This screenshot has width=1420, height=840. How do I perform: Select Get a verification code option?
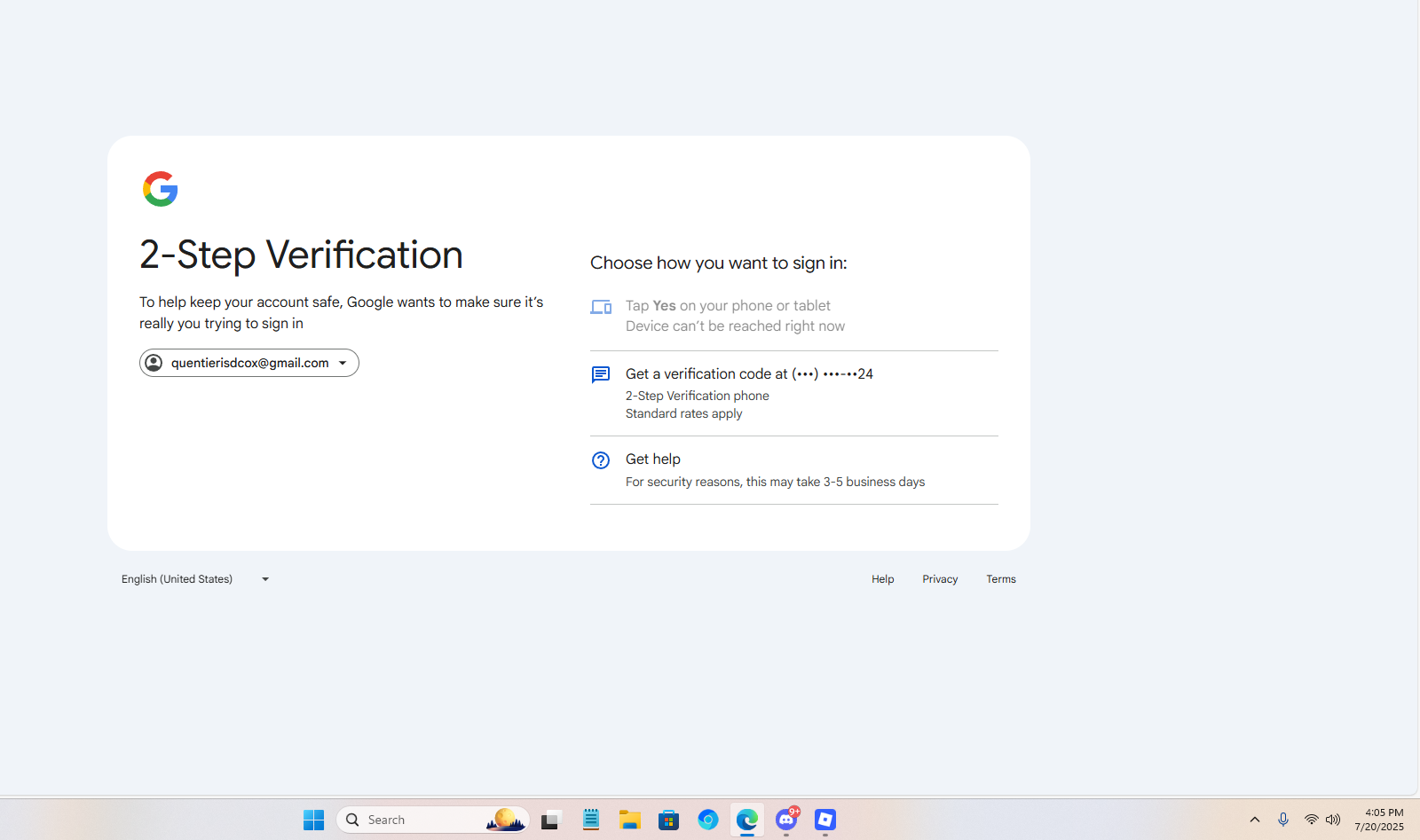pyautogui.click(x=793, y=393)
